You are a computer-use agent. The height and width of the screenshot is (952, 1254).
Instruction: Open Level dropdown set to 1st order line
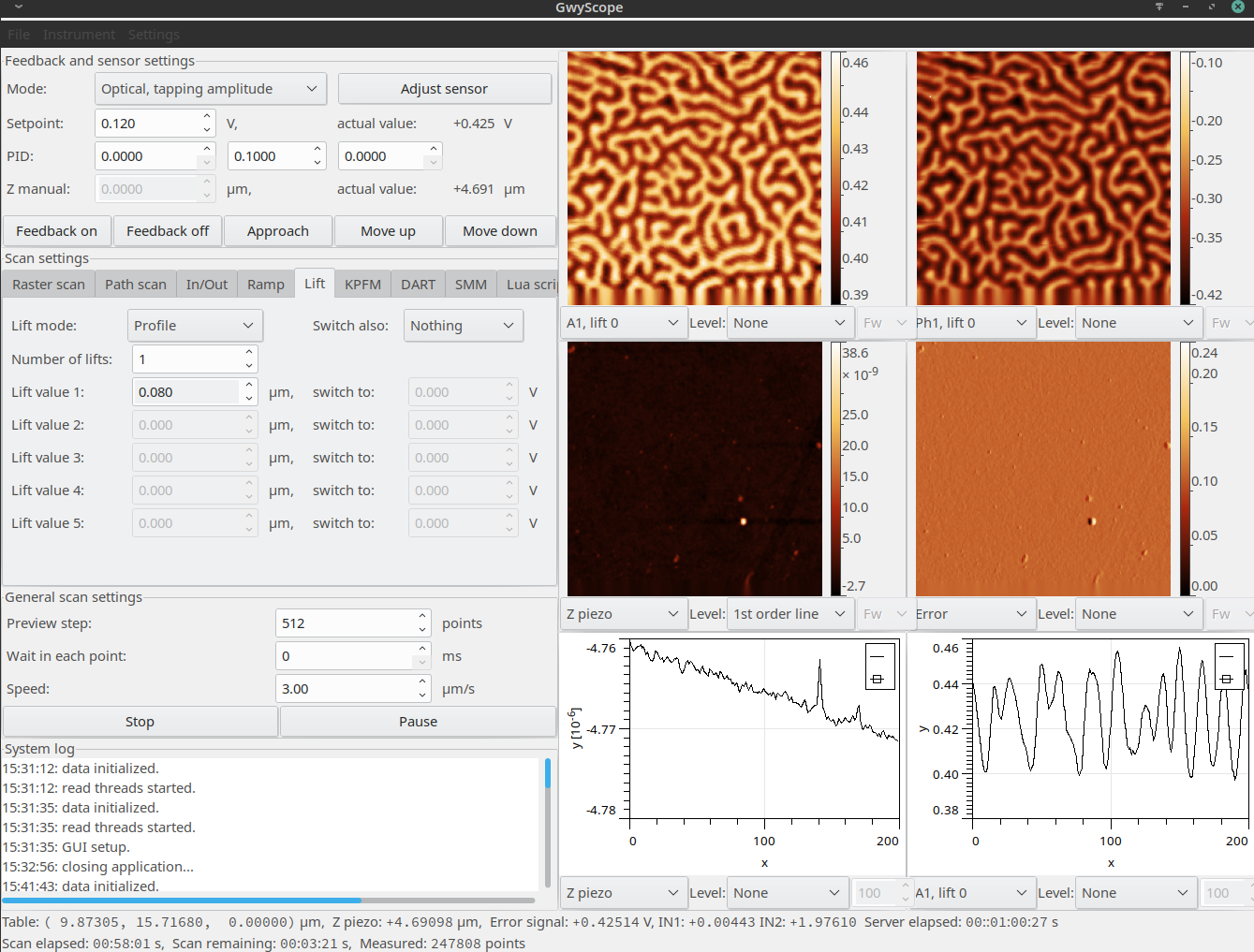(789, 614)
